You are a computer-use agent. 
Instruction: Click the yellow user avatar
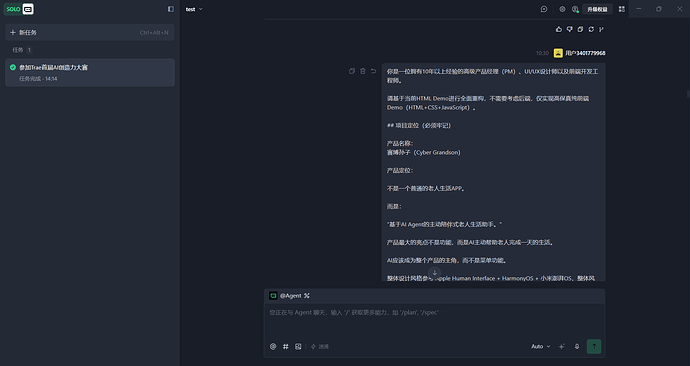pyautogui.click(x=558, y=53)
